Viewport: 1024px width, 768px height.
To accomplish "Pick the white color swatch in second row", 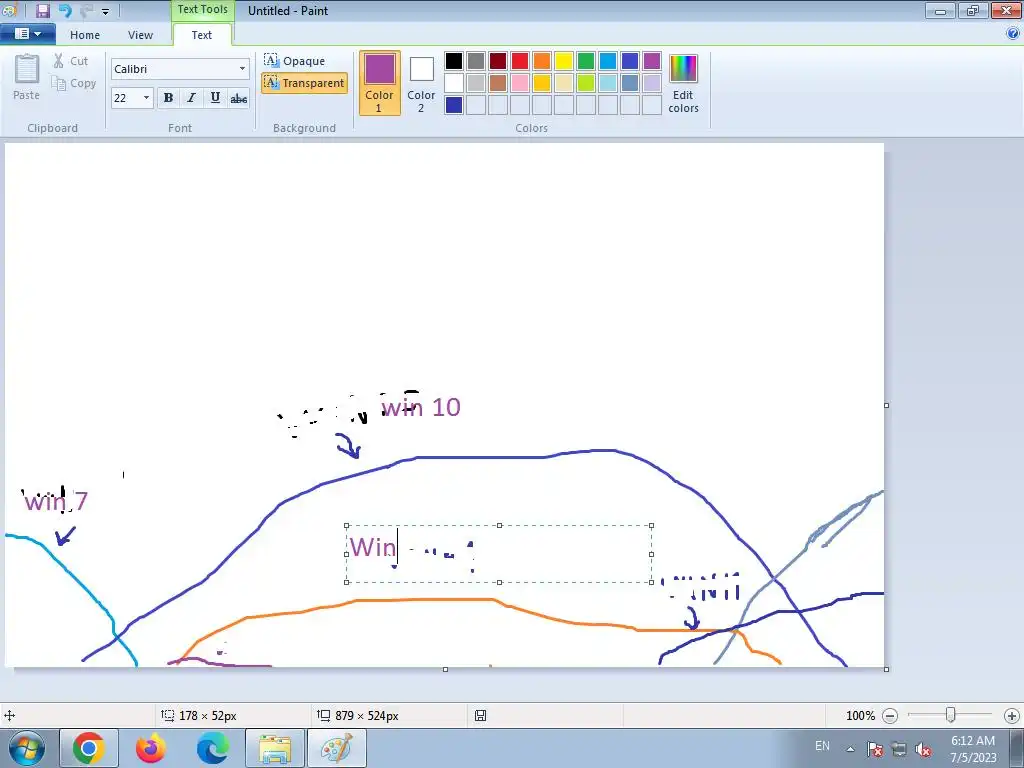I will pyautogui.click(x=454, y=83).
